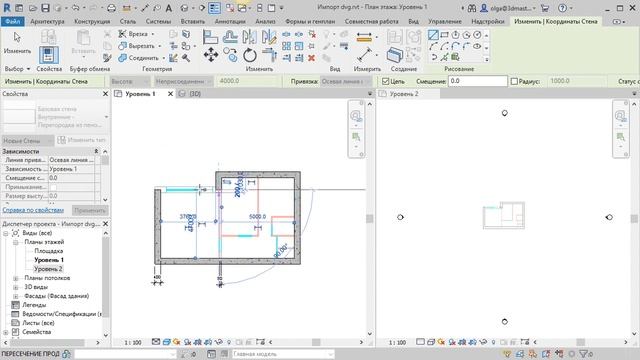Open the Autodesk App Store cart icon
640x360 pixels.
tap(544, 8)
